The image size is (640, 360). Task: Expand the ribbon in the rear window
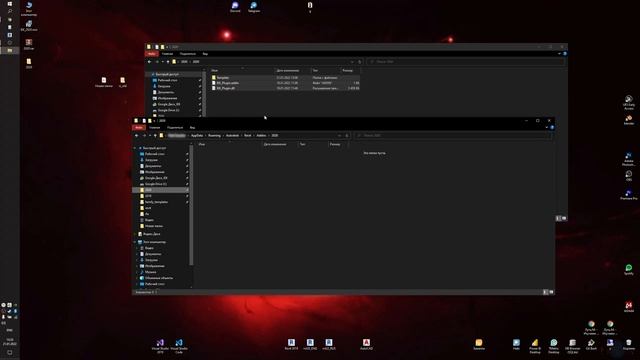[560, 53]
